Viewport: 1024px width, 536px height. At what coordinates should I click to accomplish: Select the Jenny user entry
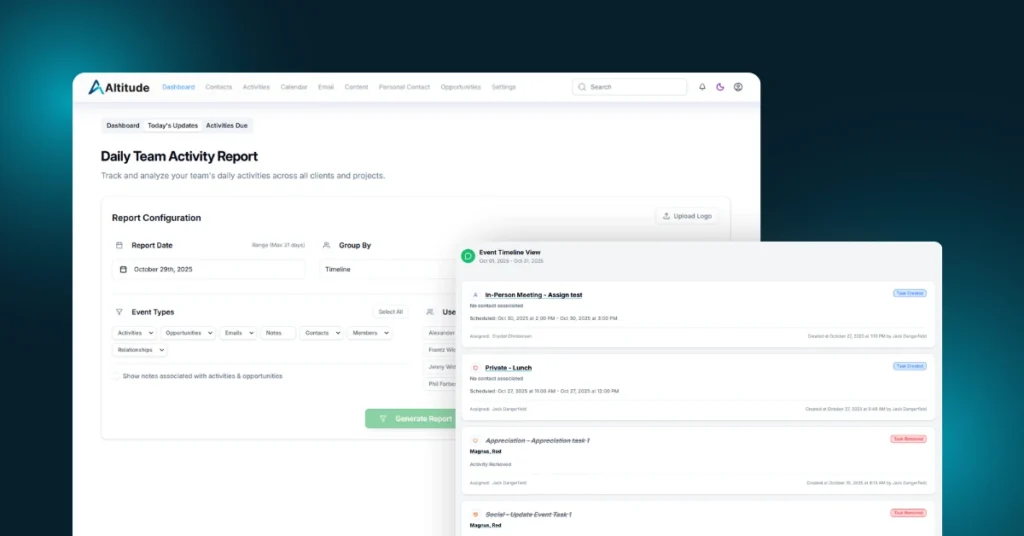pos(441,367)
